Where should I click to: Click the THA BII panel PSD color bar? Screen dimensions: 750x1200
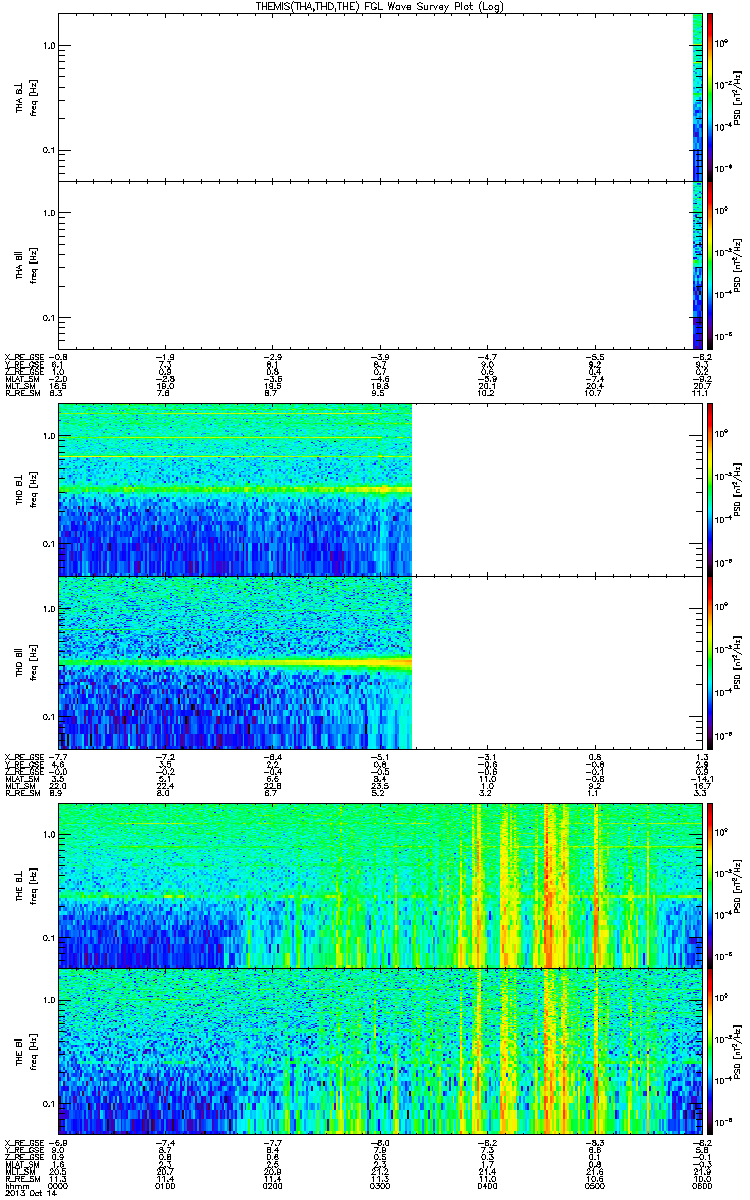point(710,264)
